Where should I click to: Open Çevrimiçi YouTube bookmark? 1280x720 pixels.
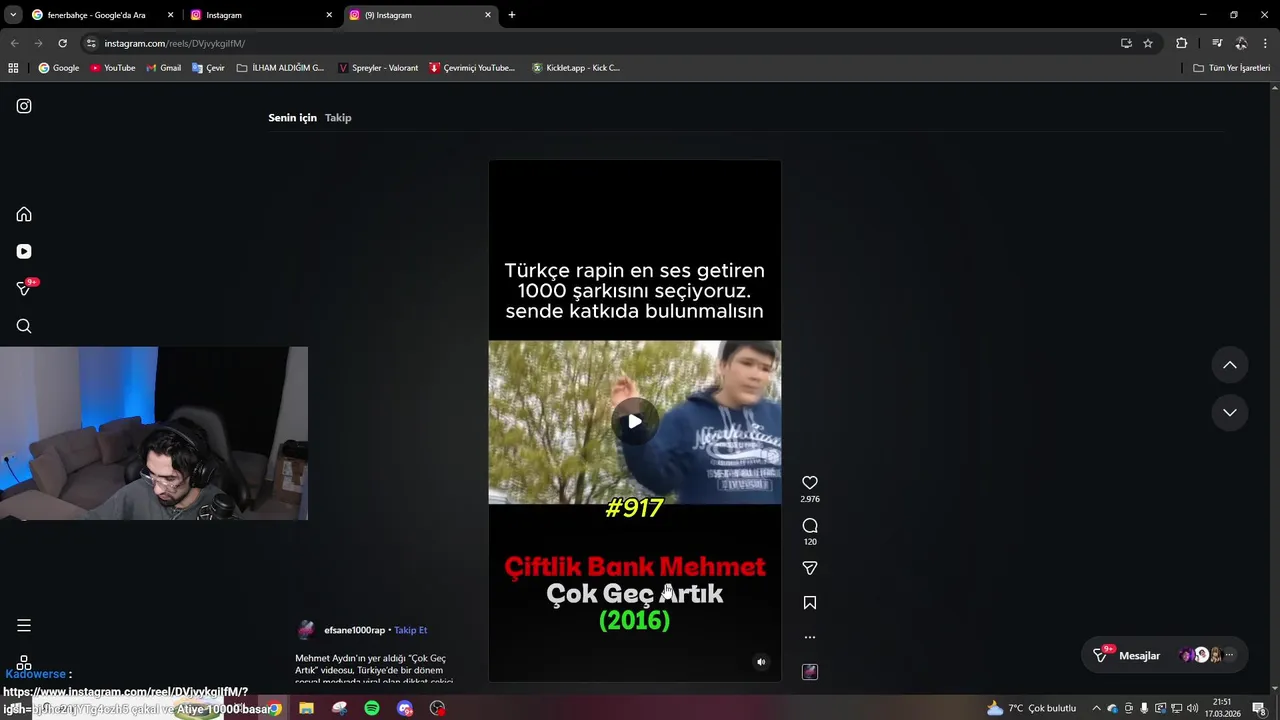point(472,68)
